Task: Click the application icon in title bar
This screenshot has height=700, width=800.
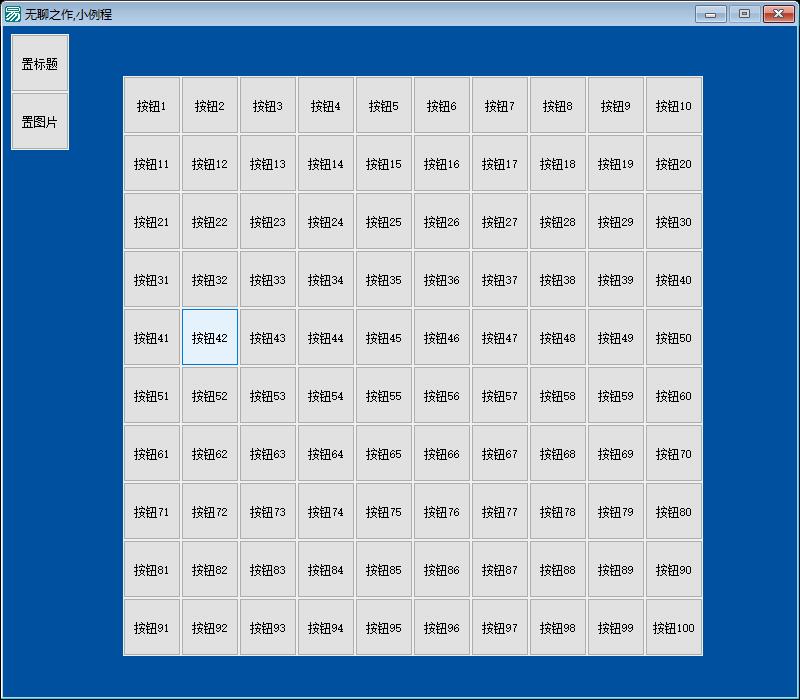Action: 12,14
